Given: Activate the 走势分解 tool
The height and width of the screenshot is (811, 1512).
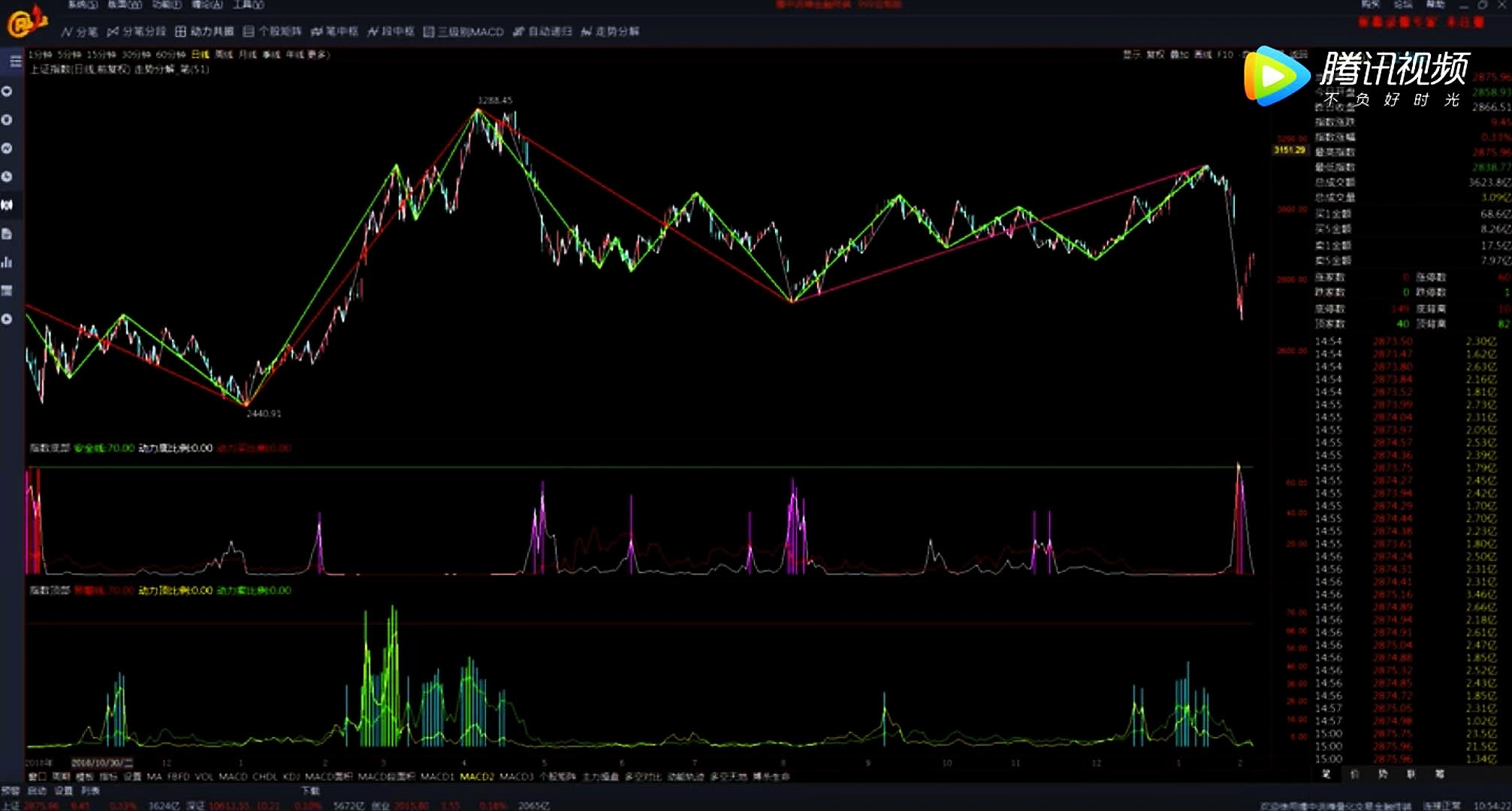Looking at the screenshot, I should click(610, 32).
